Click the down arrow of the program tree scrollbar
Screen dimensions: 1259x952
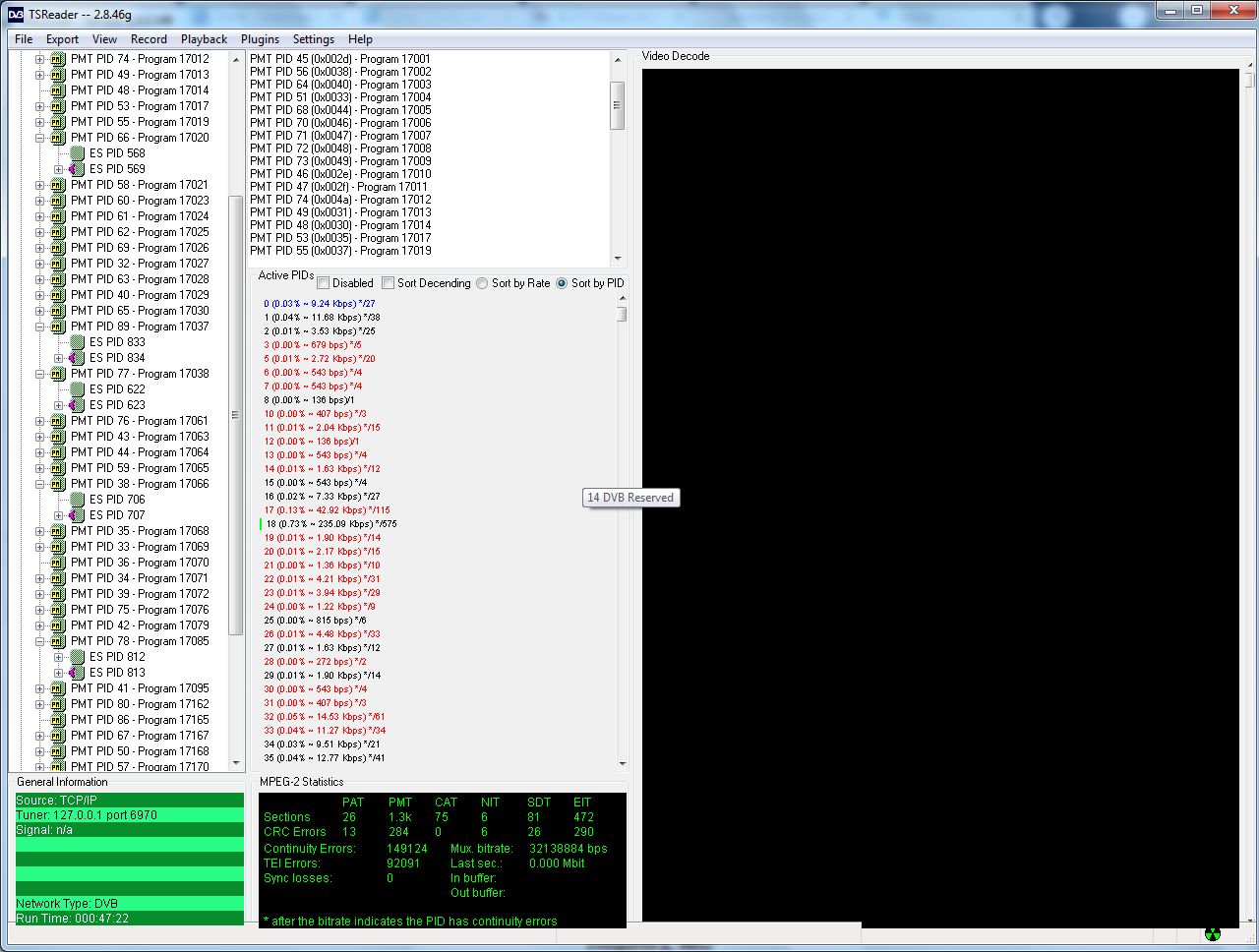[x=236, y=763]
